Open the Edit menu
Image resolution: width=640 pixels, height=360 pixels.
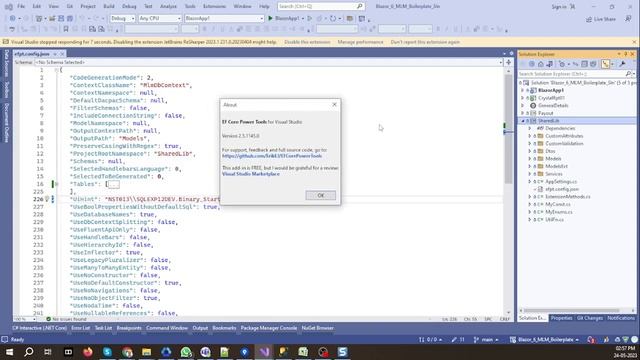37,7
